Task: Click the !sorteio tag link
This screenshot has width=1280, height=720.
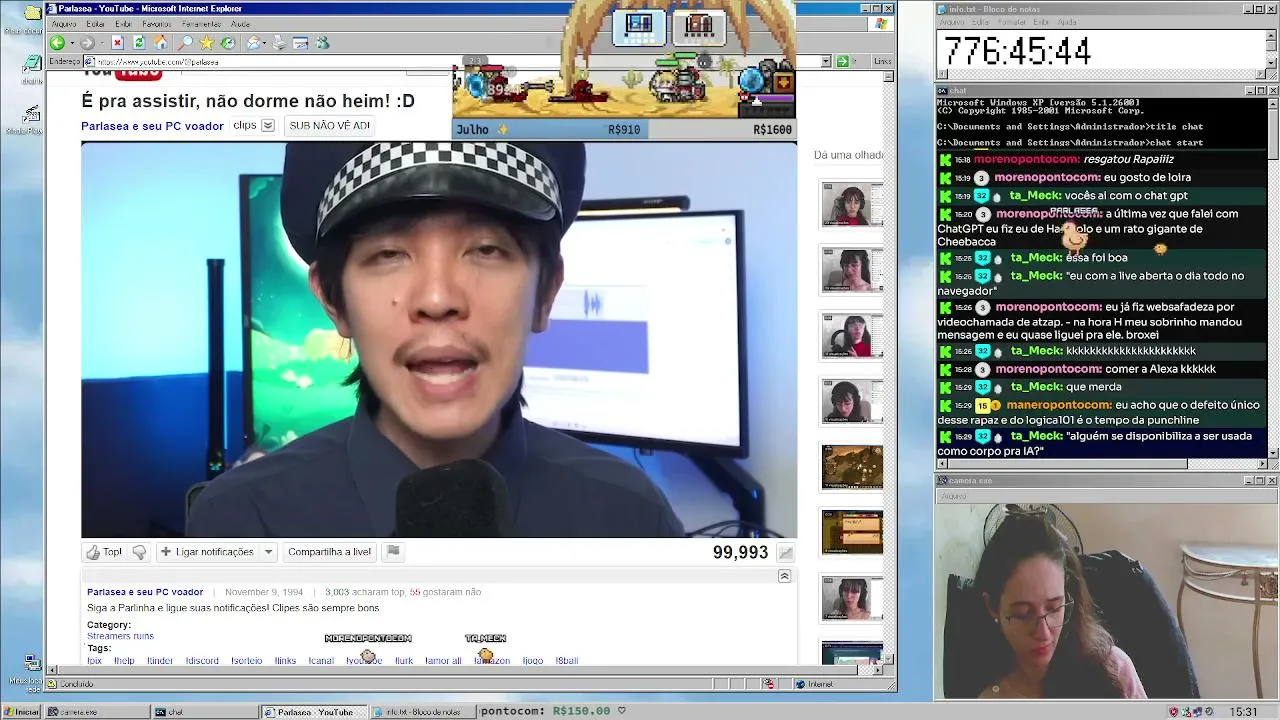Action: (x=246, y=661)
